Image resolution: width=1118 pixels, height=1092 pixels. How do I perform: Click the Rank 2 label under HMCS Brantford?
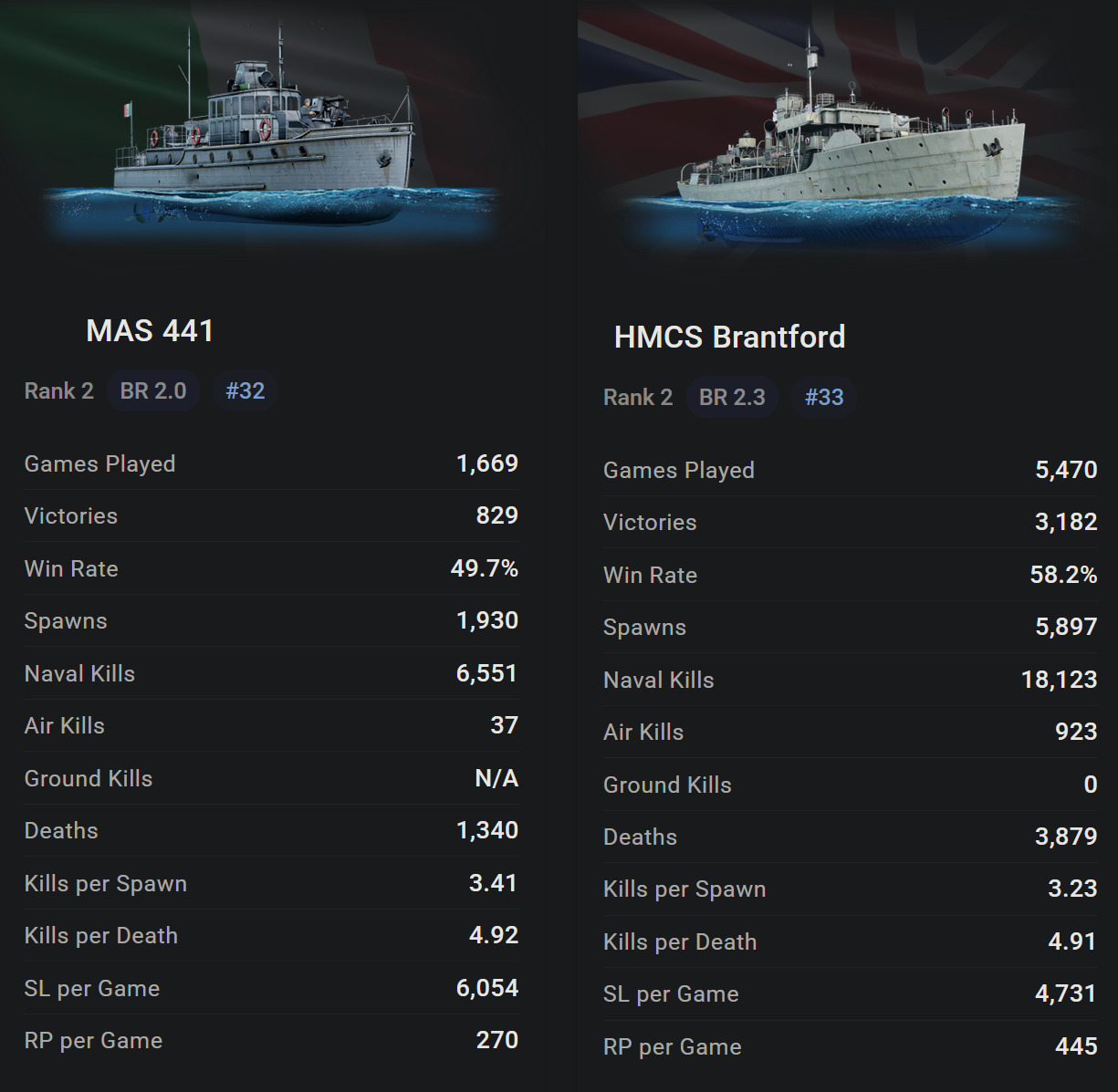point(638,398)
